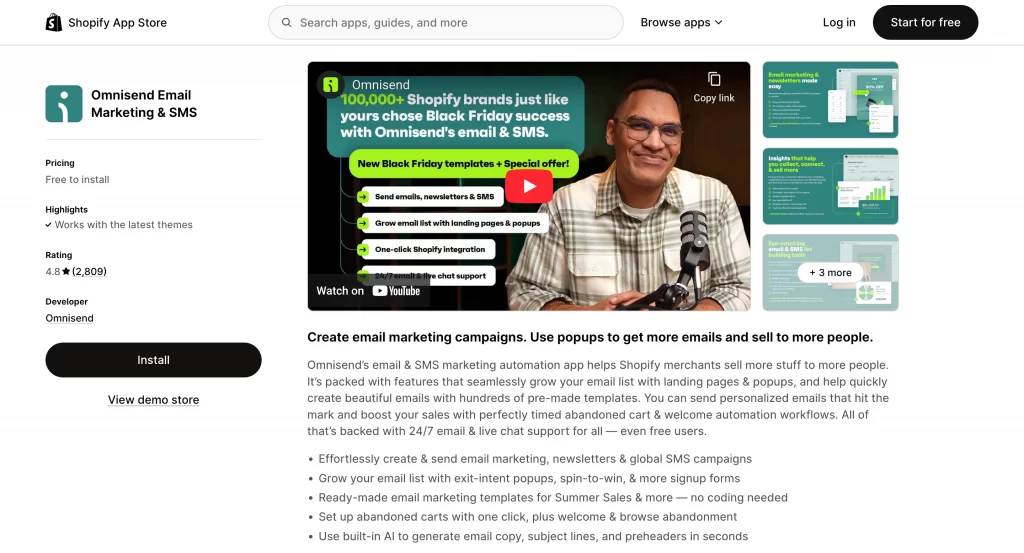1024x553 pixels.
Task: Click the Copy link icon on video
Action: pyautogui.click(x=714, y=80)
